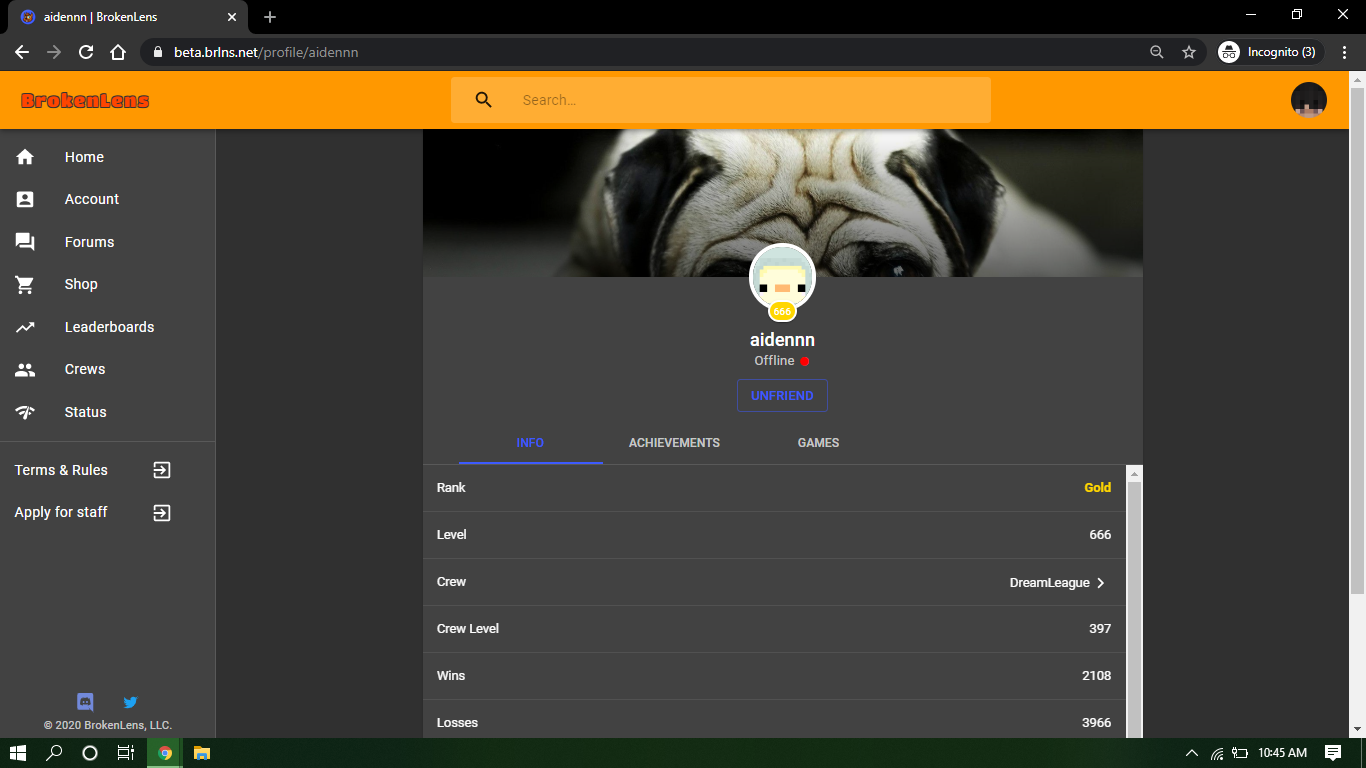Image resolution: width=1366 pixels, height=768 pixels.
Task: Open the Status wifi icon
Action: [25, 412]
